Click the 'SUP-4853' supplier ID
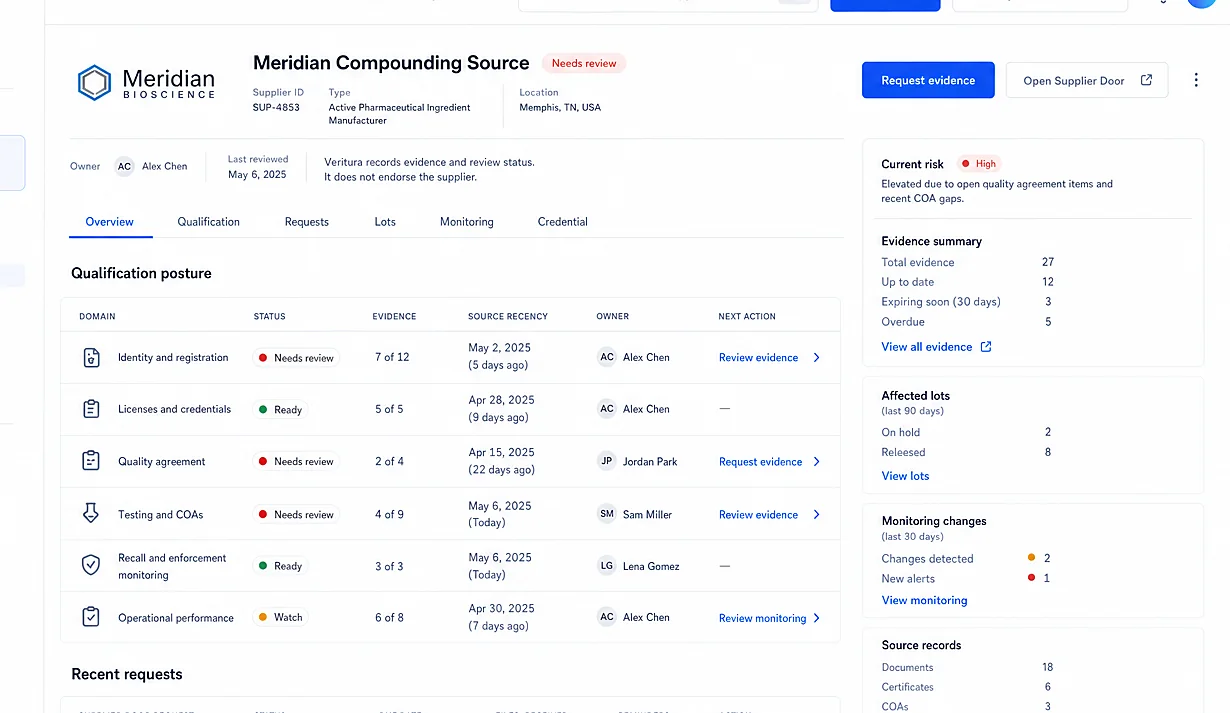This screenshot has width=1230, height=713. tap(276, 107)
